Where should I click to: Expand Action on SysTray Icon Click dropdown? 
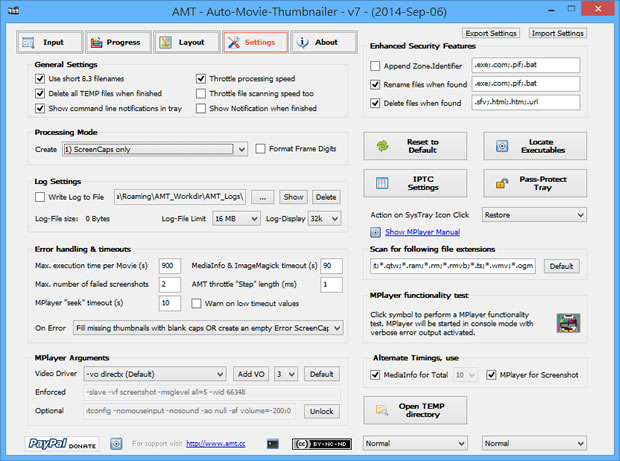[534, 215]
